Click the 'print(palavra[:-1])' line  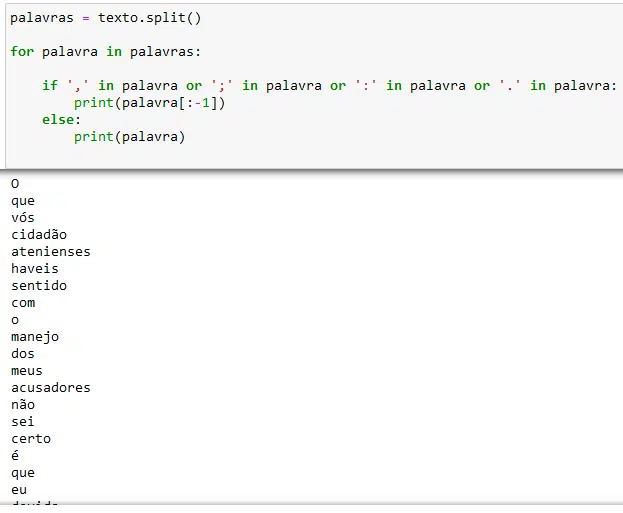click(149, 102)
